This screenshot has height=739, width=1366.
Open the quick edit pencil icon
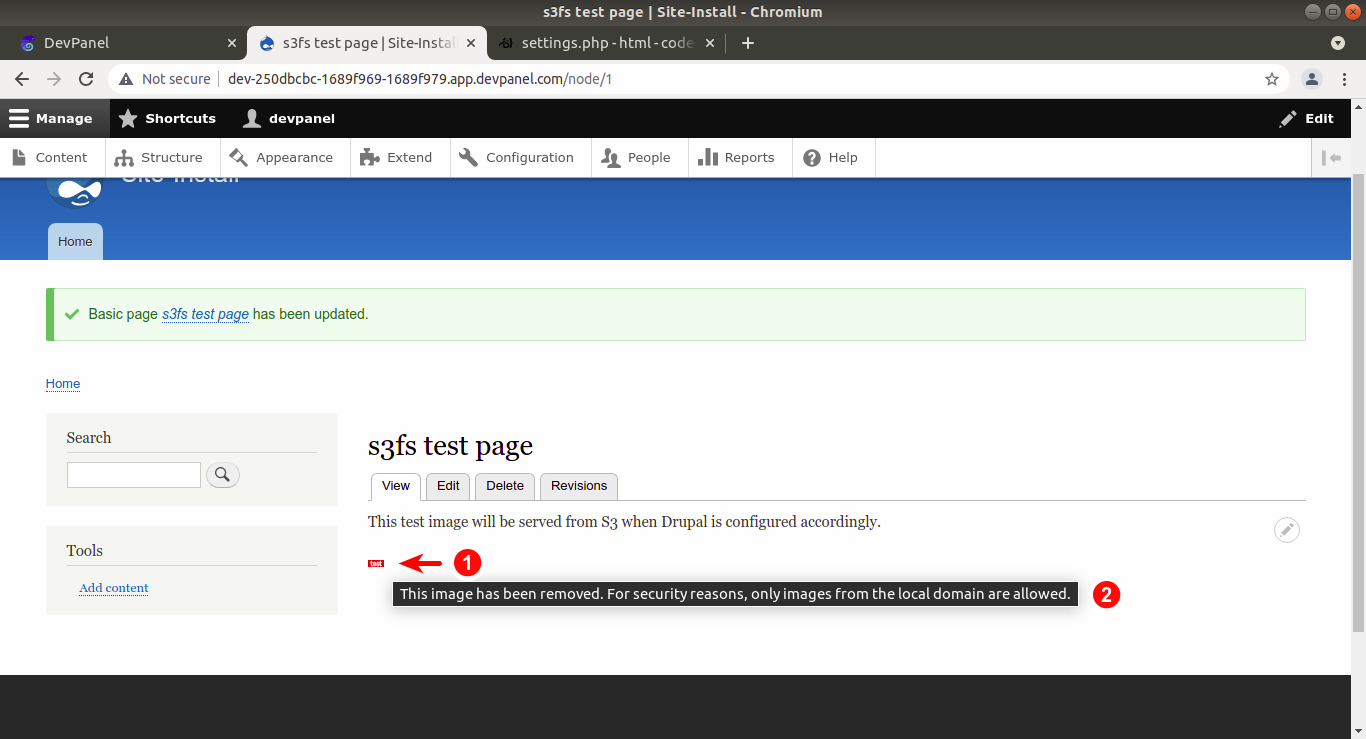point(1286,530)
